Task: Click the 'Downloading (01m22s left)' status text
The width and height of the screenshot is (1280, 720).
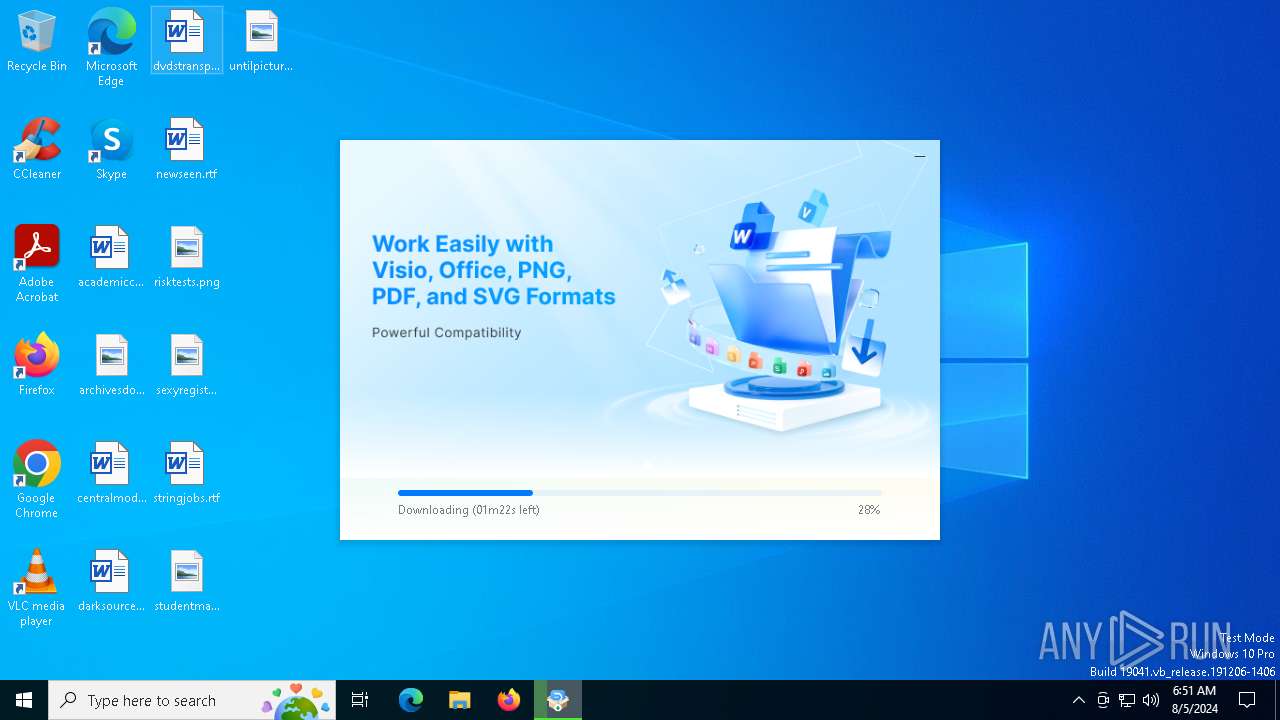Action: 469,510
